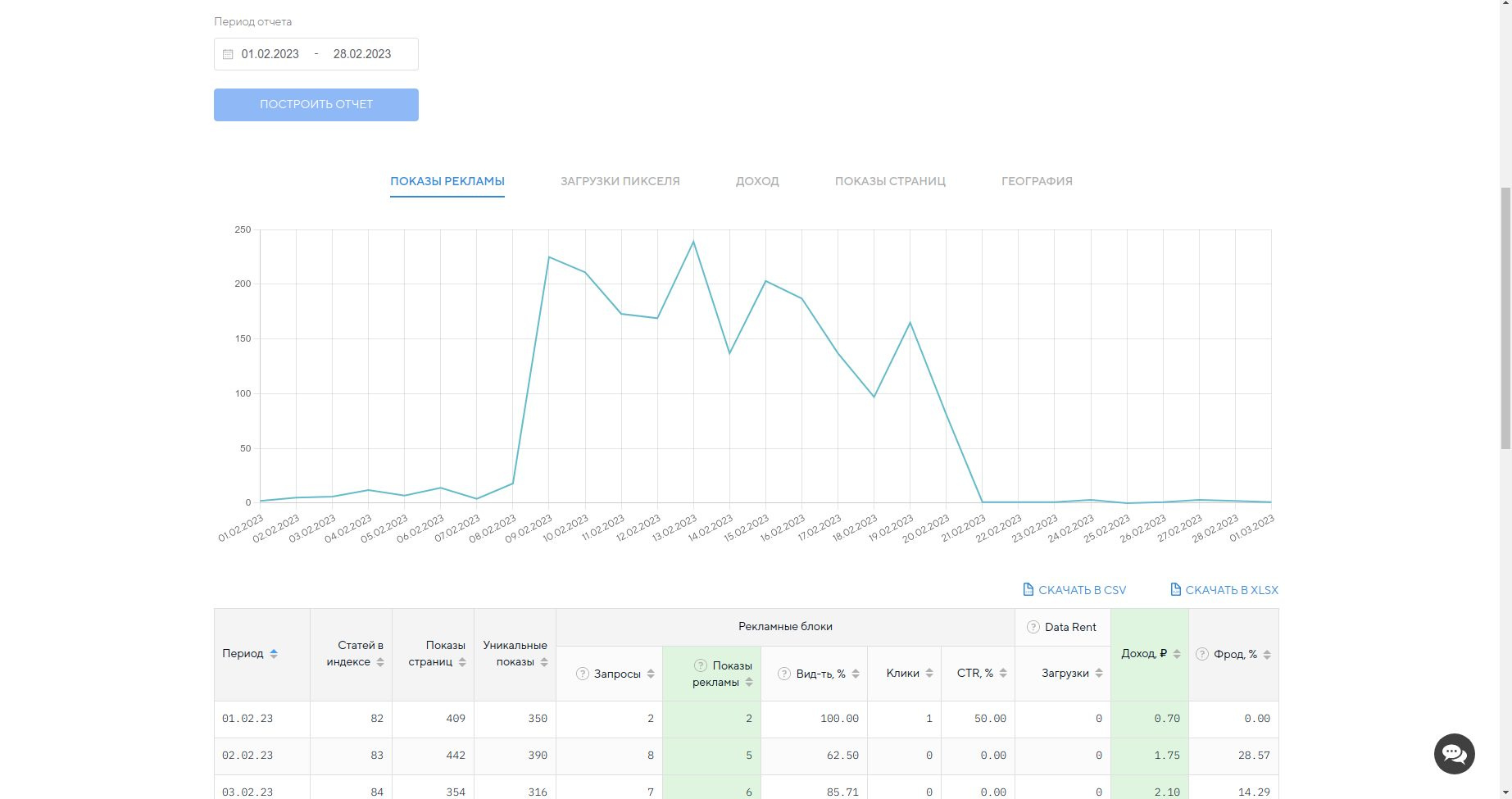Sort table by Период column
This screenshot has height=799, width=1512.
coord(274,653)
